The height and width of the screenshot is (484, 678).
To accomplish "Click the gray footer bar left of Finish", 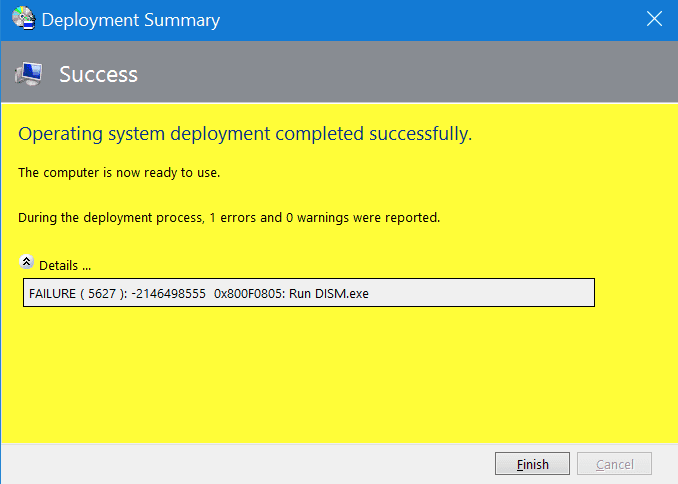I will pyautogui.click(x=250, y=464).
